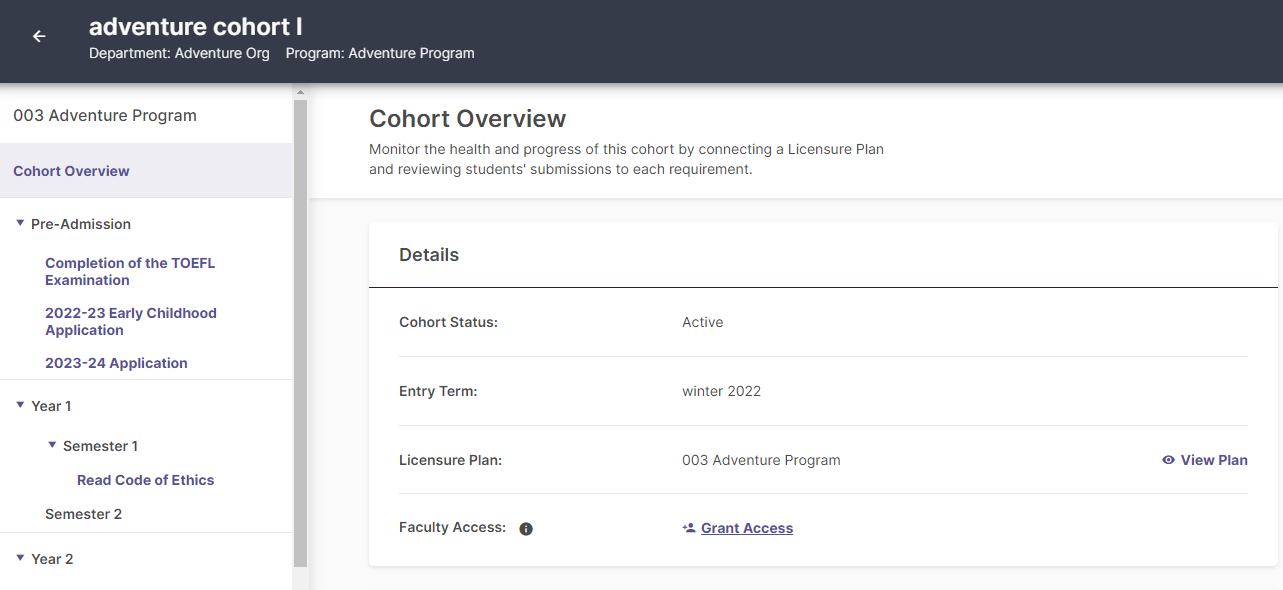Click the Year 2 label
Viewport: 1283px width, 590px height.
[x=52, y=559]
